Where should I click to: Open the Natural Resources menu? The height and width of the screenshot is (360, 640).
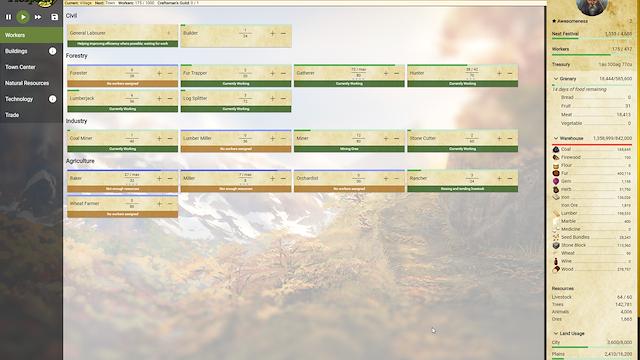(x=31, y=83)
